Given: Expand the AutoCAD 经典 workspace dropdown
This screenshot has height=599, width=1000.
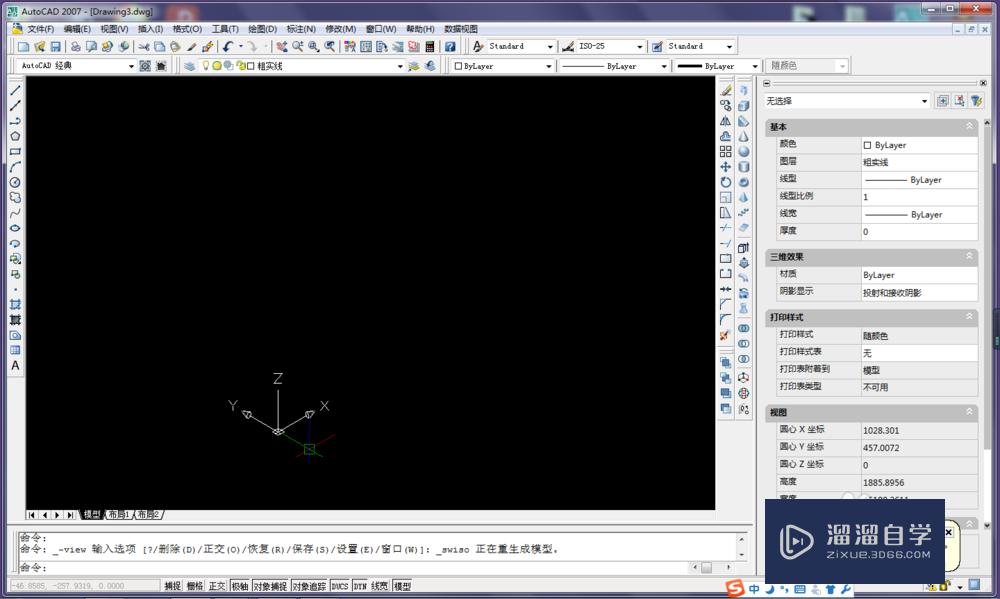Looking at the screenshot, I should 131,65.
